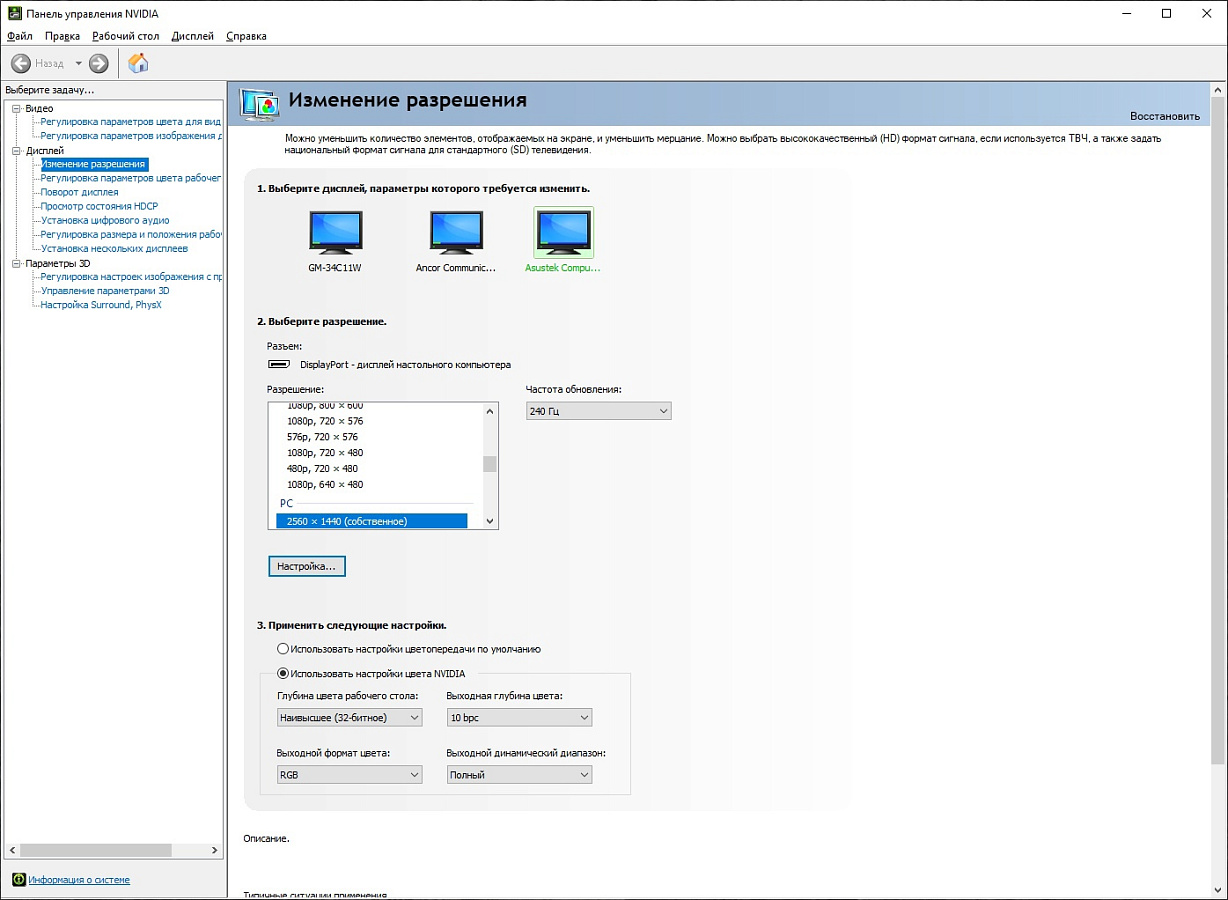
Task: Open 'Установка нескольких дисплеев' task
Action: [x=114, y=248]
